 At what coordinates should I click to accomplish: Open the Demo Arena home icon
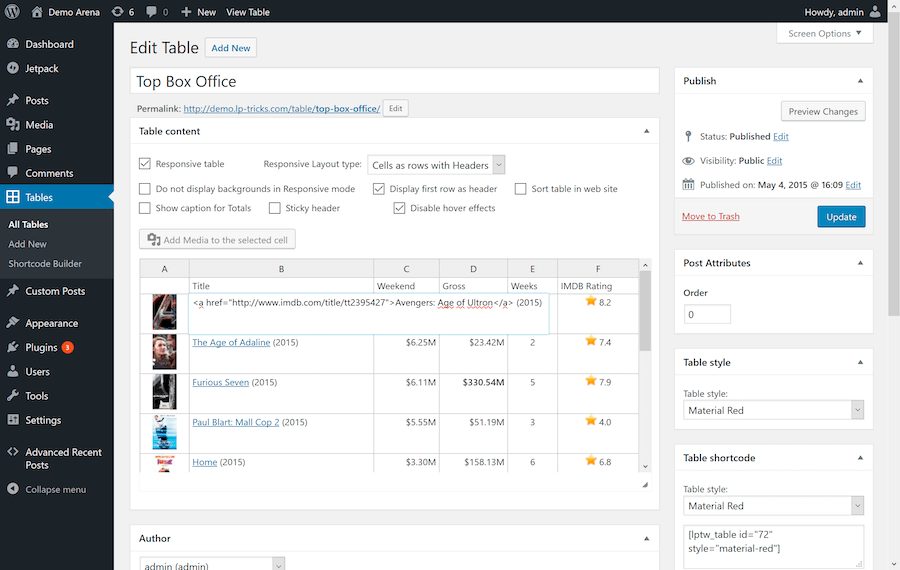(x=37, y=11)
